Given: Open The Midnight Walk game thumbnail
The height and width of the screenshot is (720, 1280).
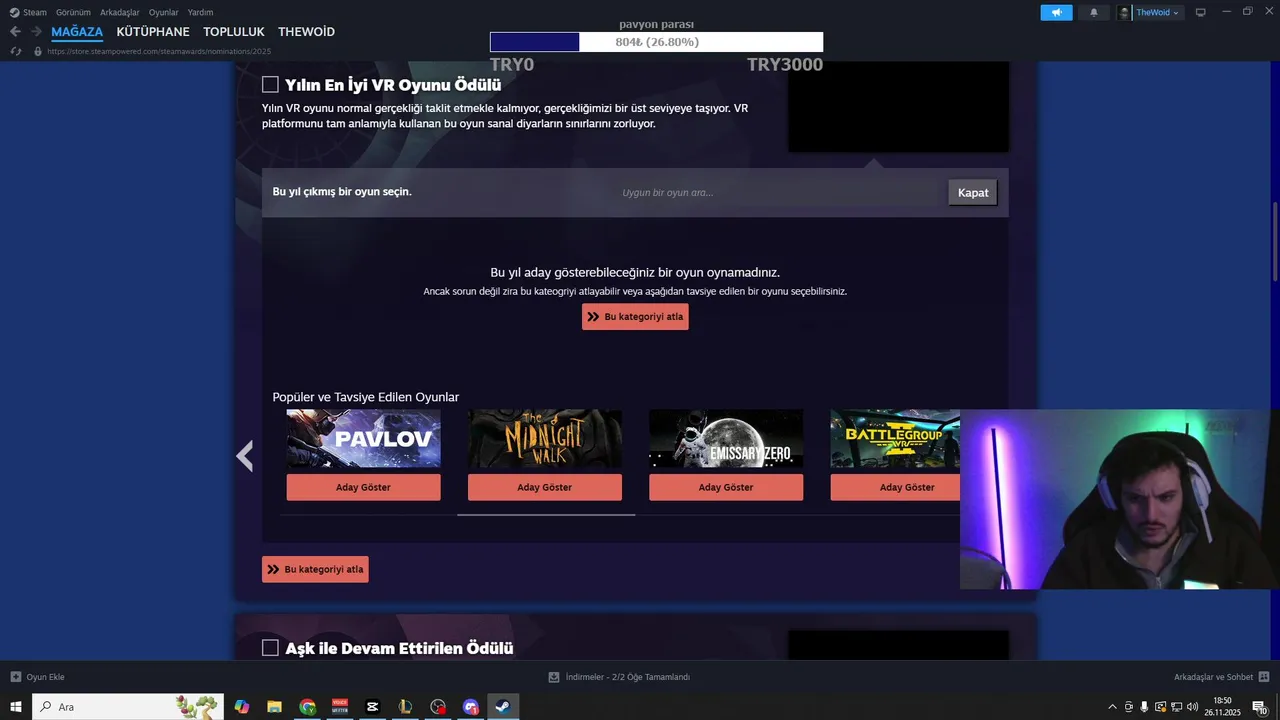Looking at the screenshot, I should pos(544,438).
